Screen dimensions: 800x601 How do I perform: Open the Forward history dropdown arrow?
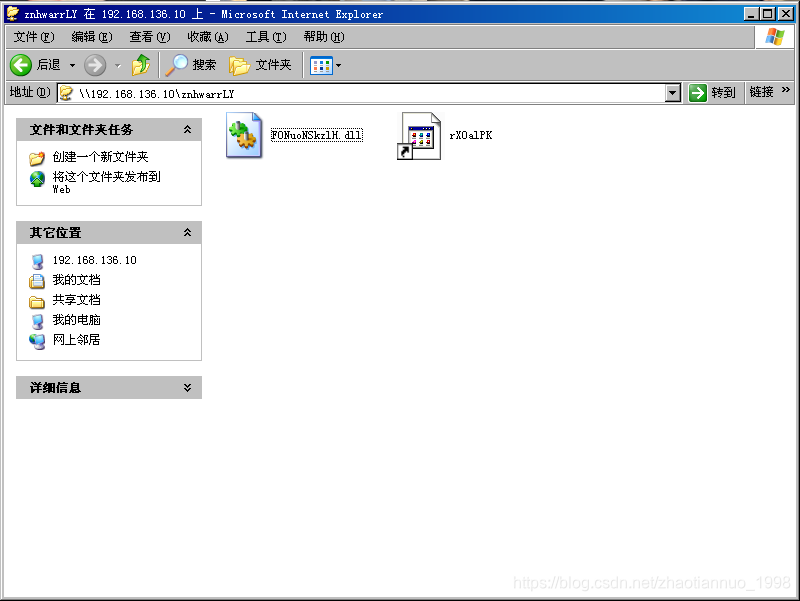point(118,65)
